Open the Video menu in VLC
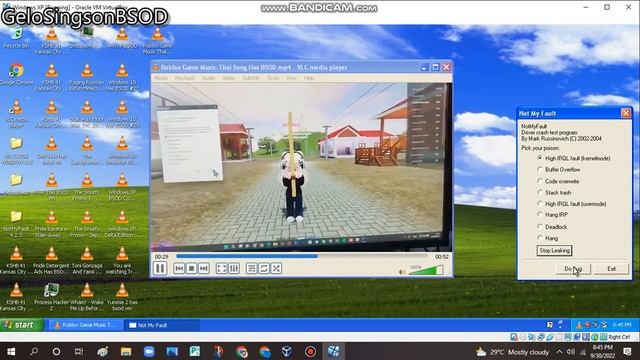The width and height of the screenshot is (640, 360). coord(229,78)
